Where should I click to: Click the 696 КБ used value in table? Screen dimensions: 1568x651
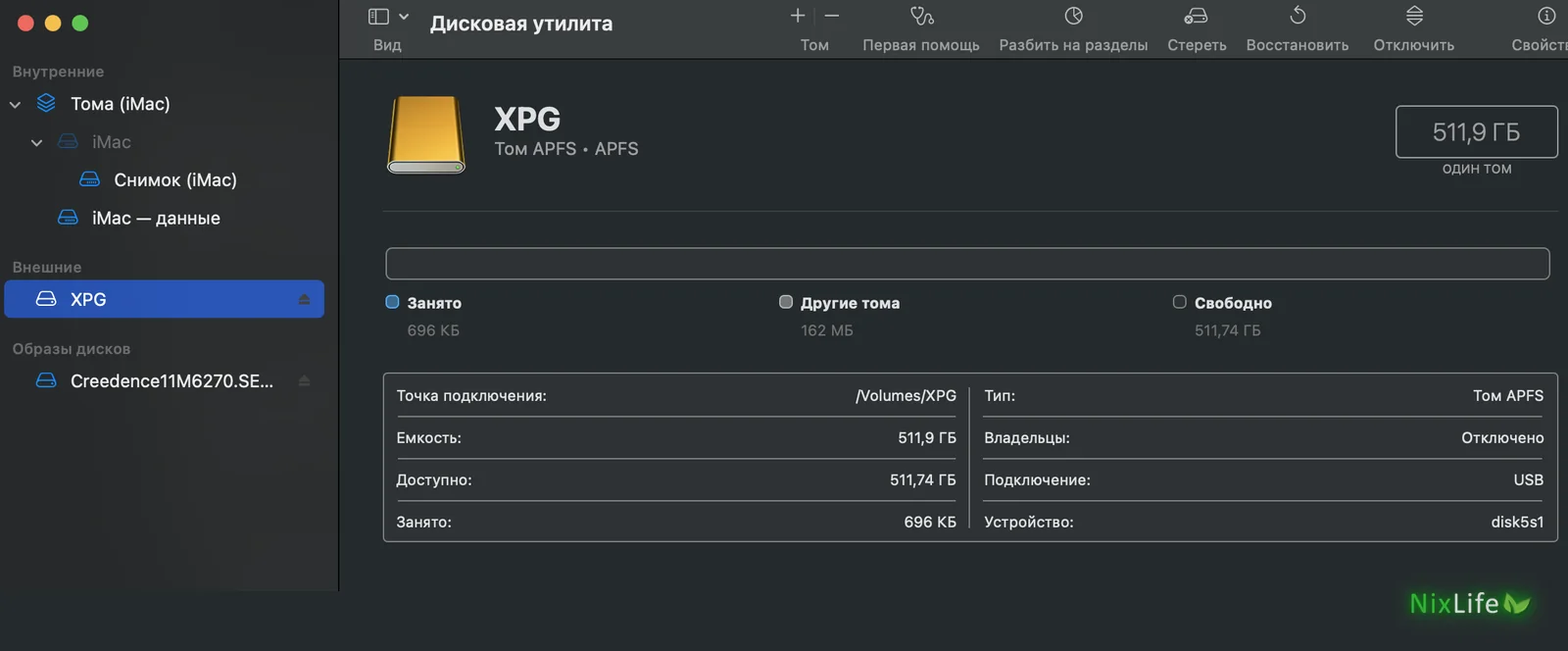930,523
